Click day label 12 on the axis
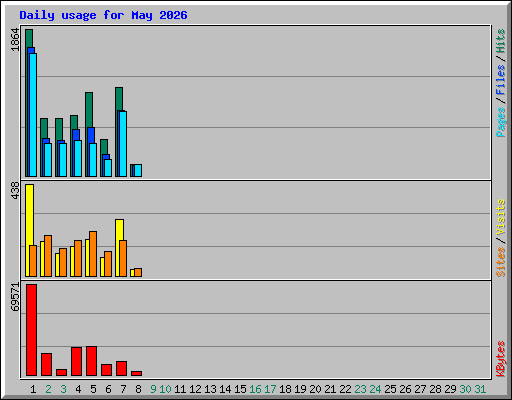Viewport: 512px width, 400px height. tap(195, 389)
